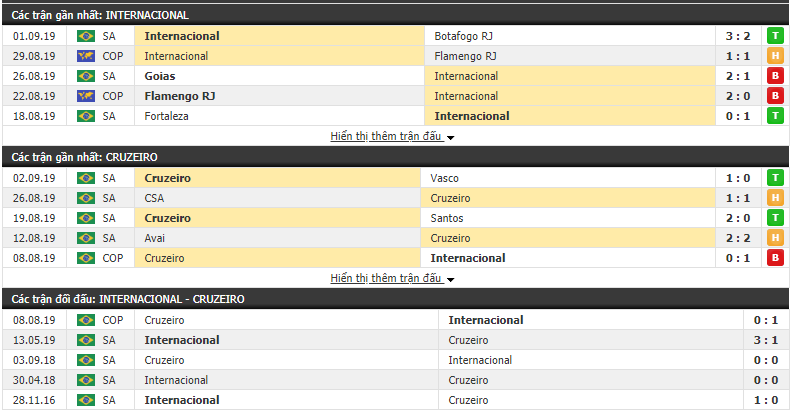
Task: Click green T badge for Botafogo RJ match
Action: [775, 36]
